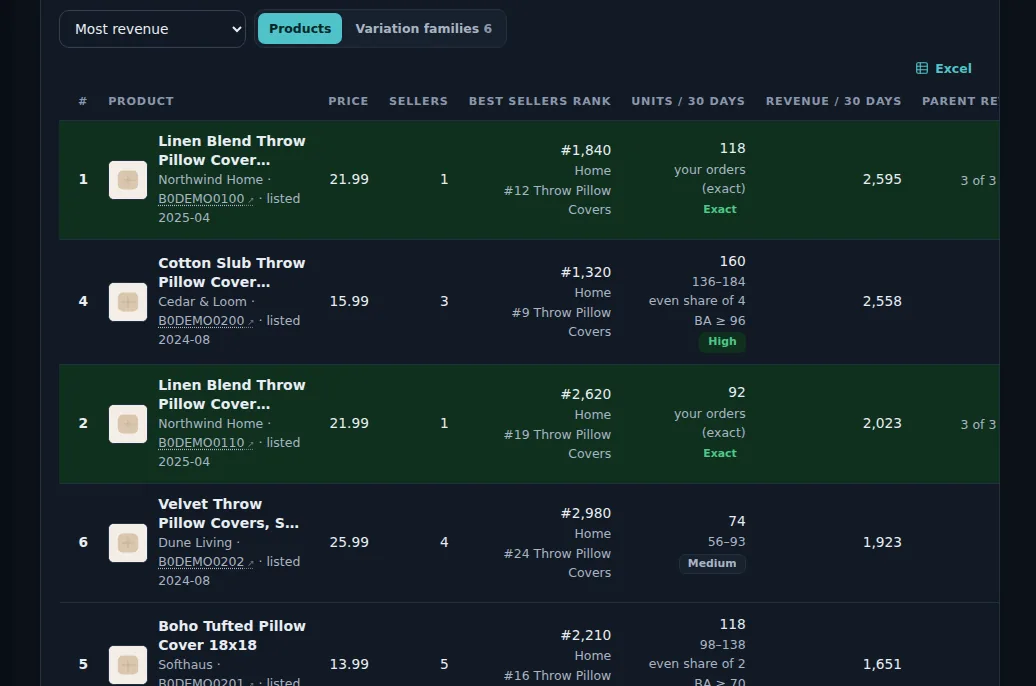This screenshot has height=686, width=1036.
Task: Click the Boho Tufted Pillow Cover thumbnail
Action: (128, 665)
